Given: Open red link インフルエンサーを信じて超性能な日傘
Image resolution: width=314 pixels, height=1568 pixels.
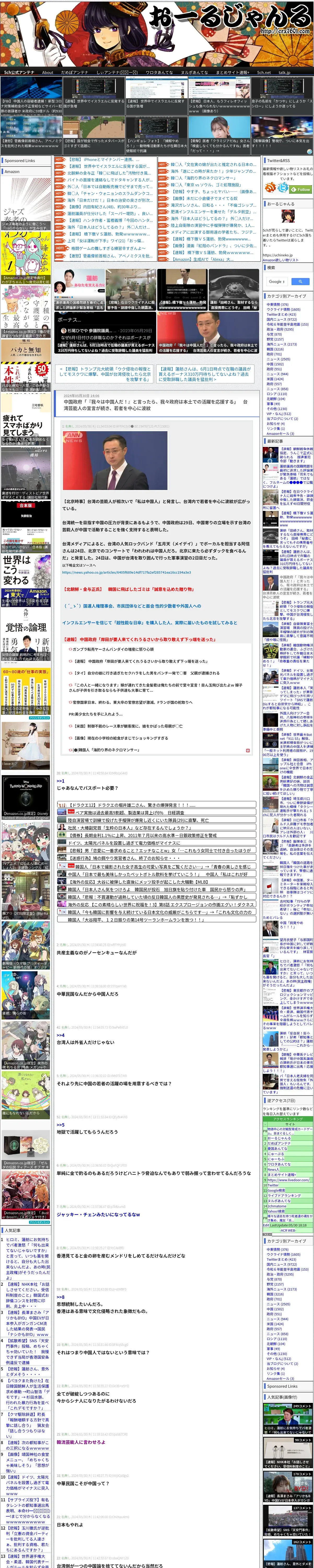Looking at the screenshot, I should click(150, 623).
